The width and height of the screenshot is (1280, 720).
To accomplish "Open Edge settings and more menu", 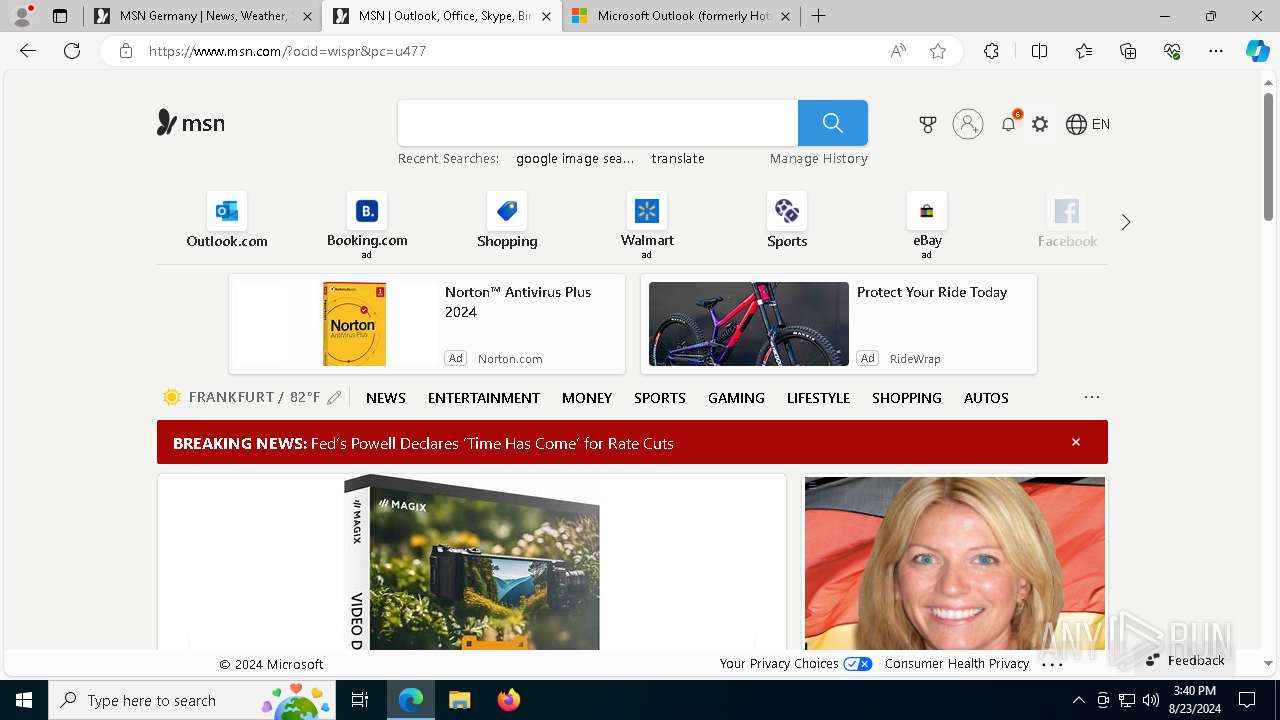I will pos(1216,51).
